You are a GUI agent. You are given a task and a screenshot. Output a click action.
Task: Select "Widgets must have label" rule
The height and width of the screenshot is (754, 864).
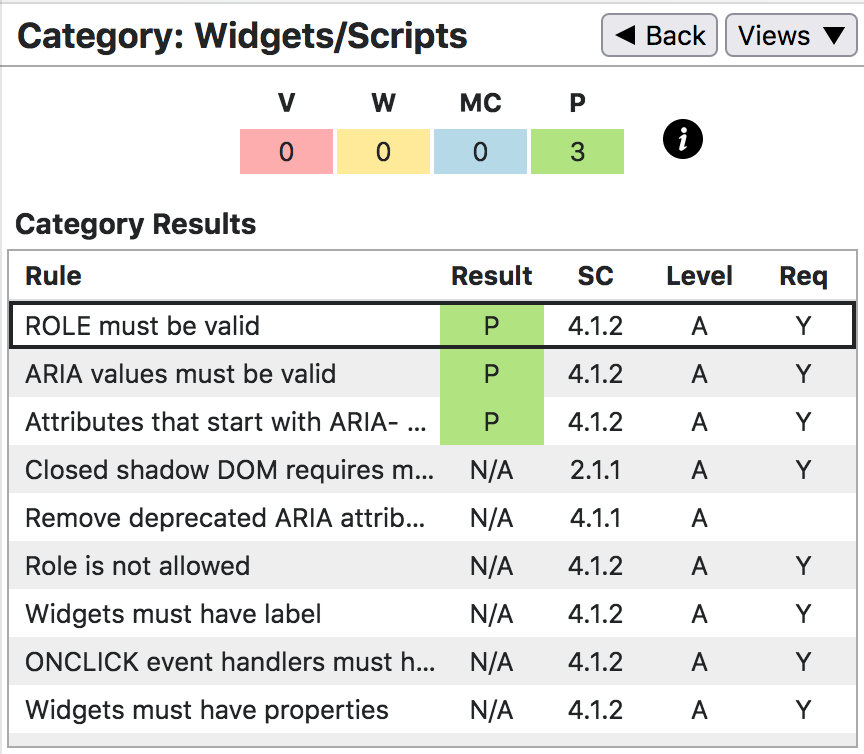coord(173,614)
